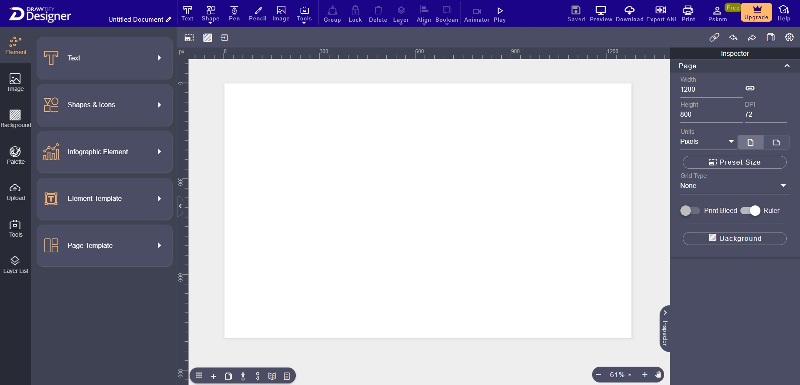Click the Background button in Inspector
The image size is (800, 385).
point(735,239)
